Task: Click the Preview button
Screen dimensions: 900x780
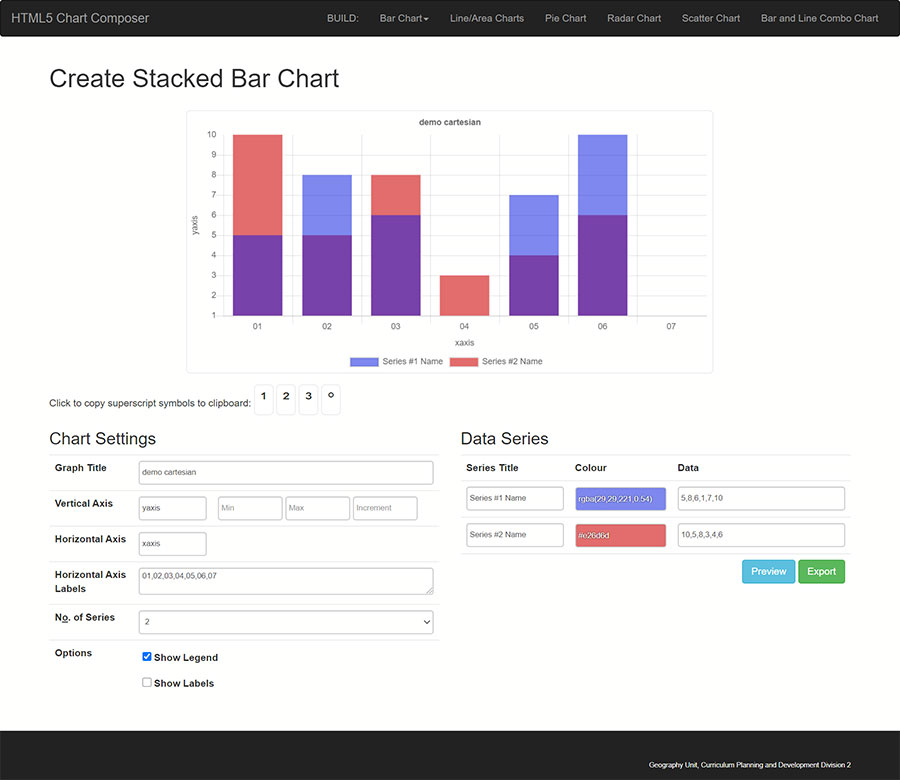Action: [768, 572]
